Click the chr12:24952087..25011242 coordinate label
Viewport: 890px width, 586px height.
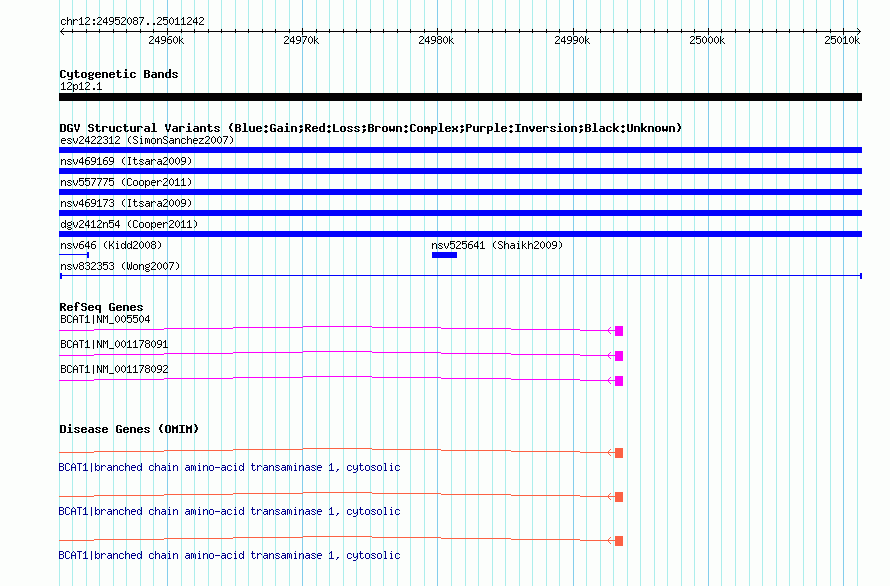(x=132, y=21)
